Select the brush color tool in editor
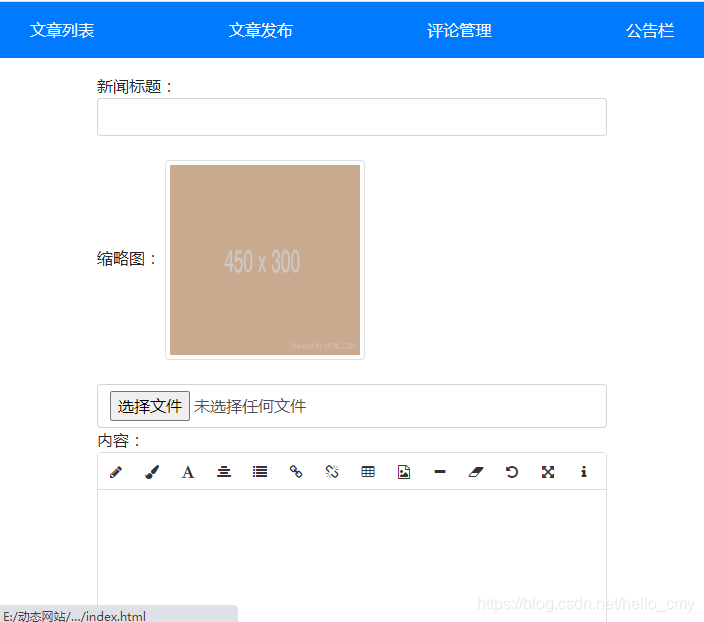The image size is (704, 622). pos(152,472)
